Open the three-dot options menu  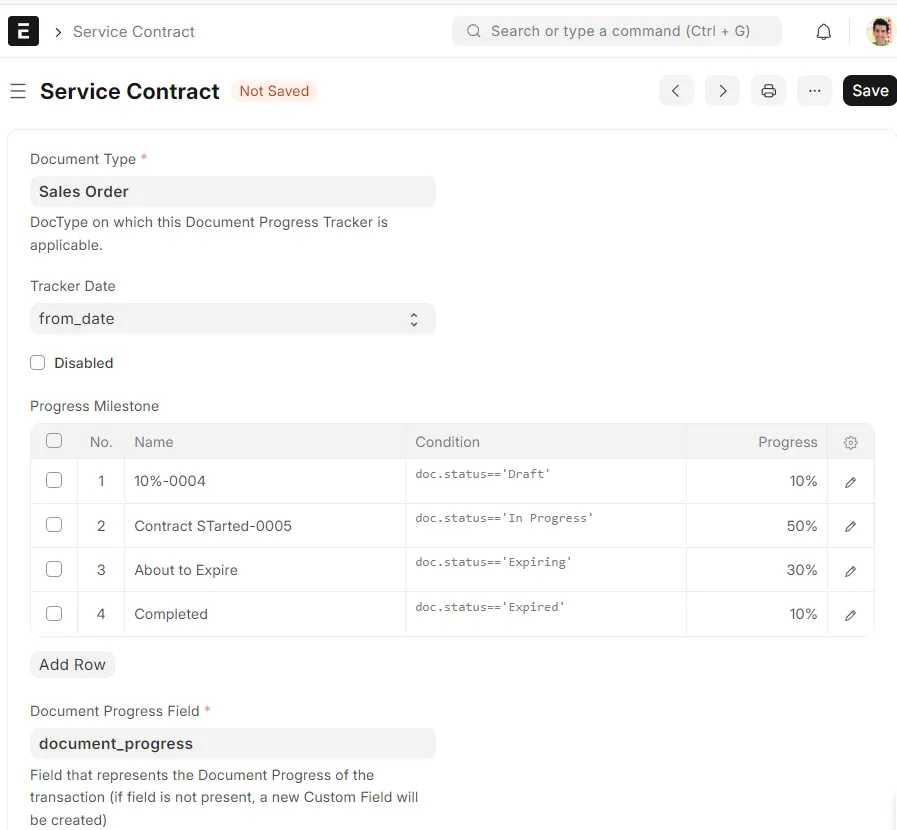814,90
